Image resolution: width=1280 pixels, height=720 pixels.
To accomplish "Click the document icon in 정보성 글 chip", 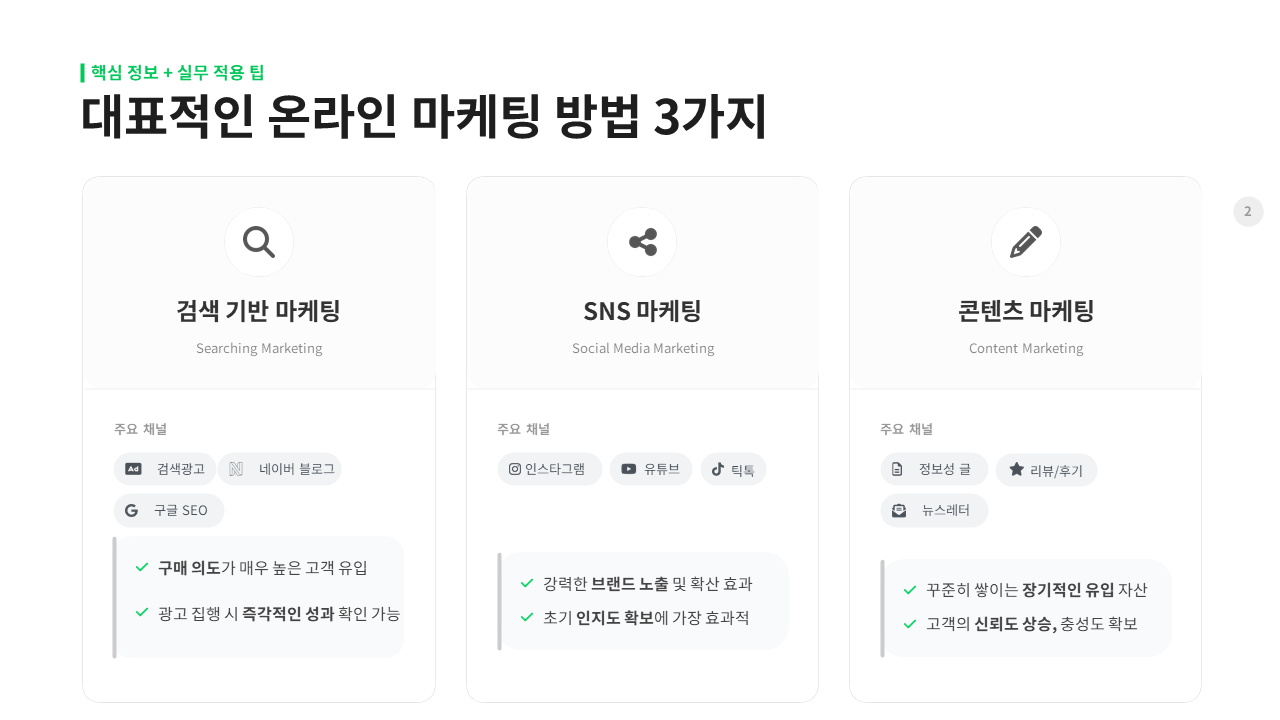I will tap(898, 469).
